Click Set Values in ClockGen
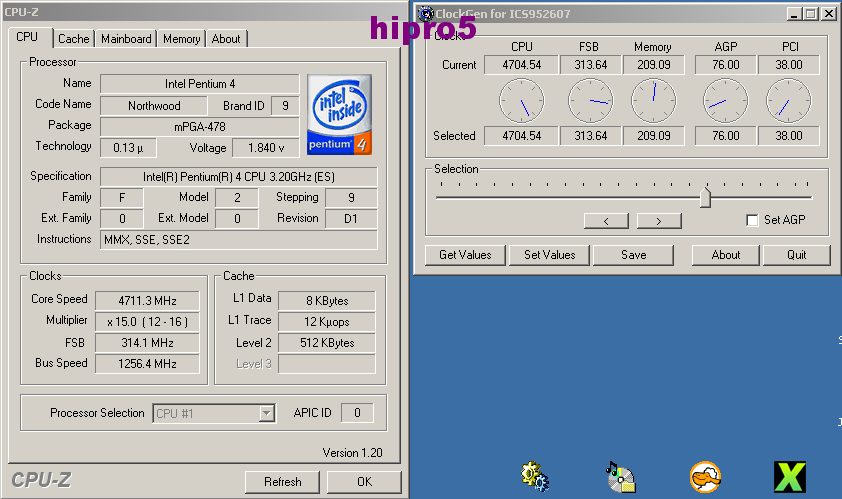Viewport: 842px width, 499px height. pos(549,255)
